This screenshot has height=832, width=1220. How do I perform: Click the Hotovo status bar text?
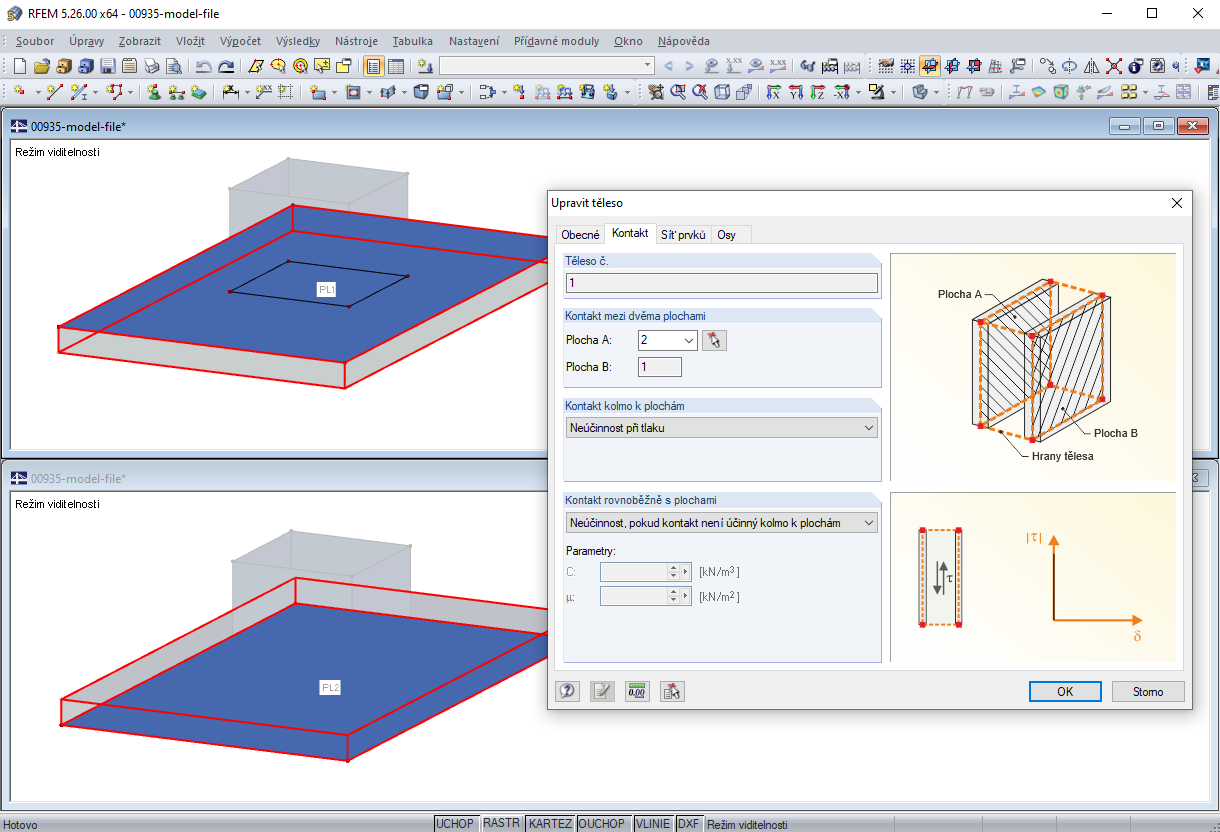coord(21,825)
